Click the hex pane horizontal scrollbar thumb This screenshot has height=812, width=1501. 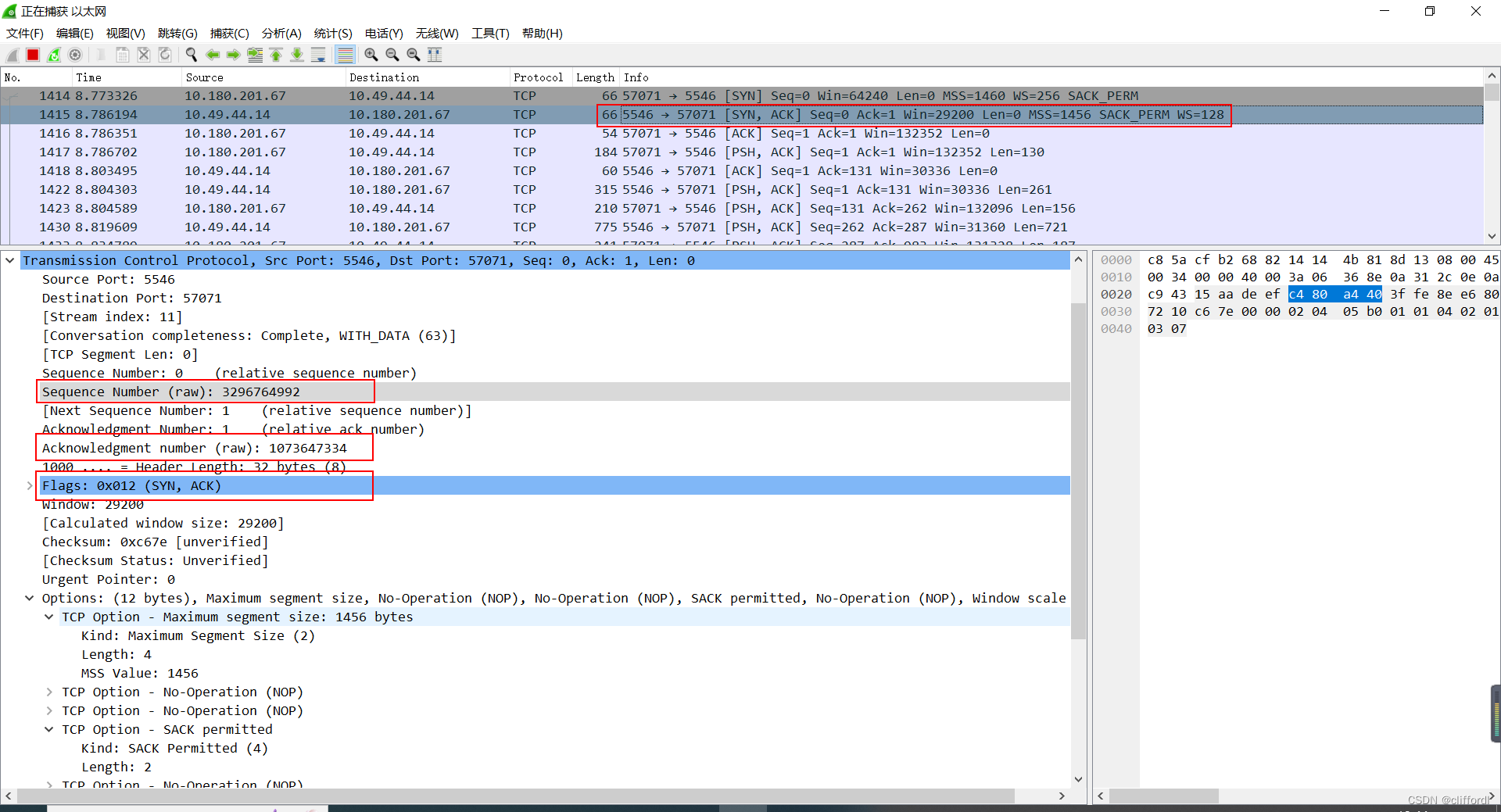[x=1163, y=796]
